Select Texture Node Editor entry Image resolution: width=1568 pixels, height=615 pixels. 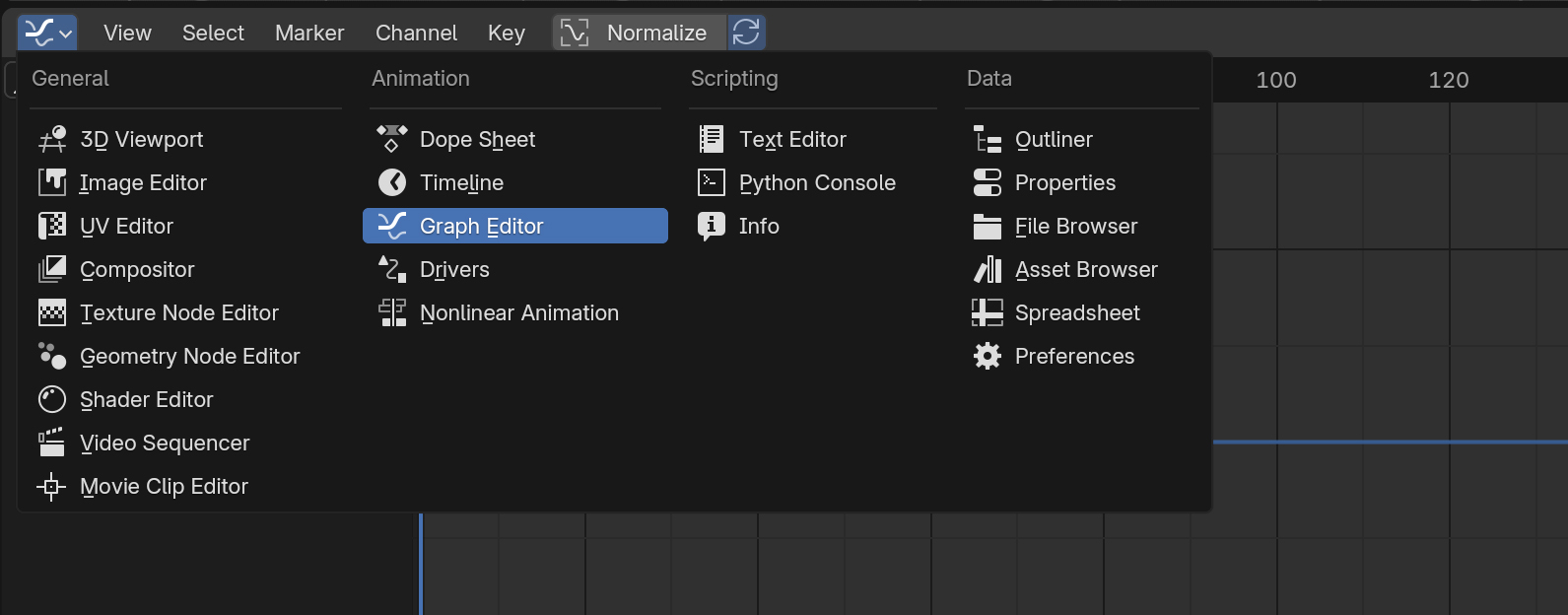(186, 312)
